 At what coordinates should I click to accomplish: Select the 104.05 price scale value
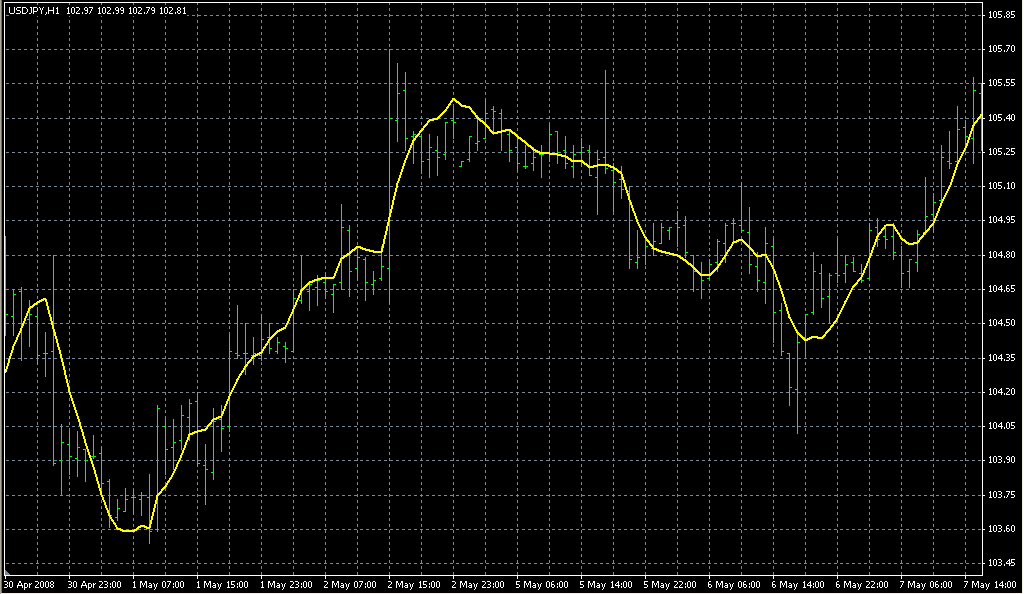tap(1001, 426)
